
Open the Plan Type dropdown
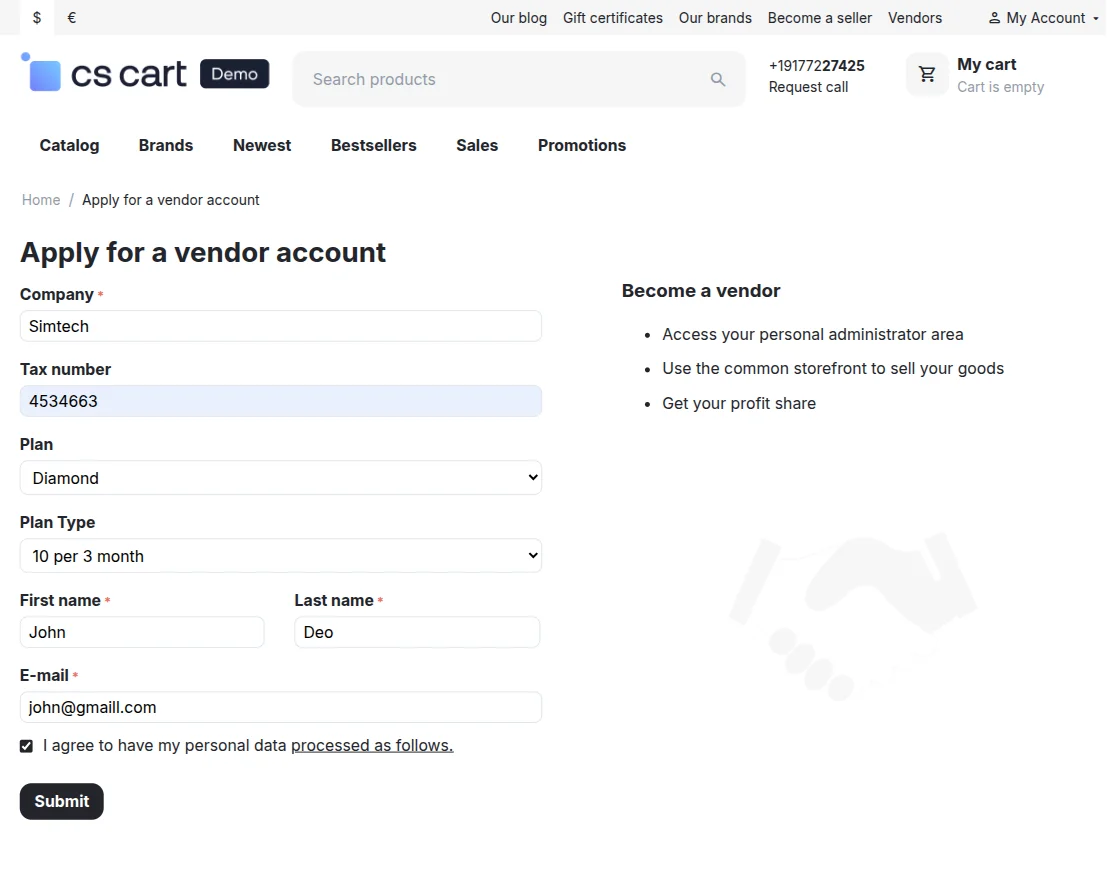(x=281, y=556)
